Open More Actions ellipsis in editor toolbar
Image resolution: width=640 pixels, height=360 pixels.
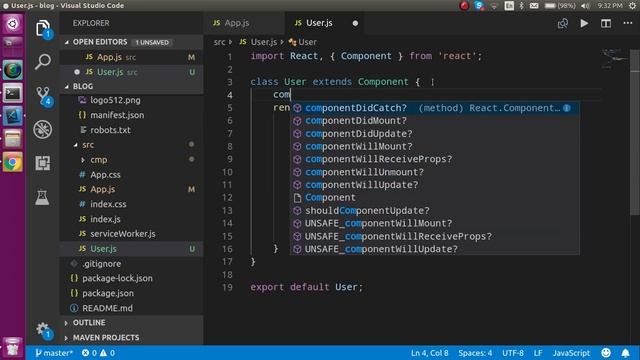coord(628,23)
